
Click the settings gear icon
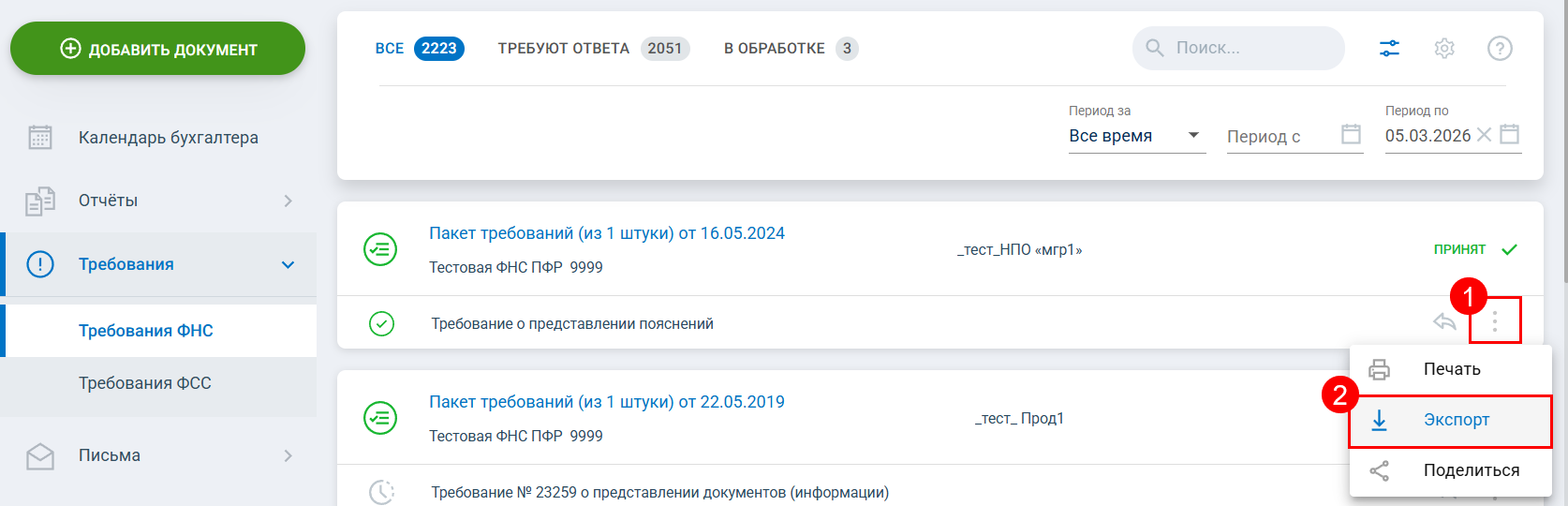point(1444,48)
